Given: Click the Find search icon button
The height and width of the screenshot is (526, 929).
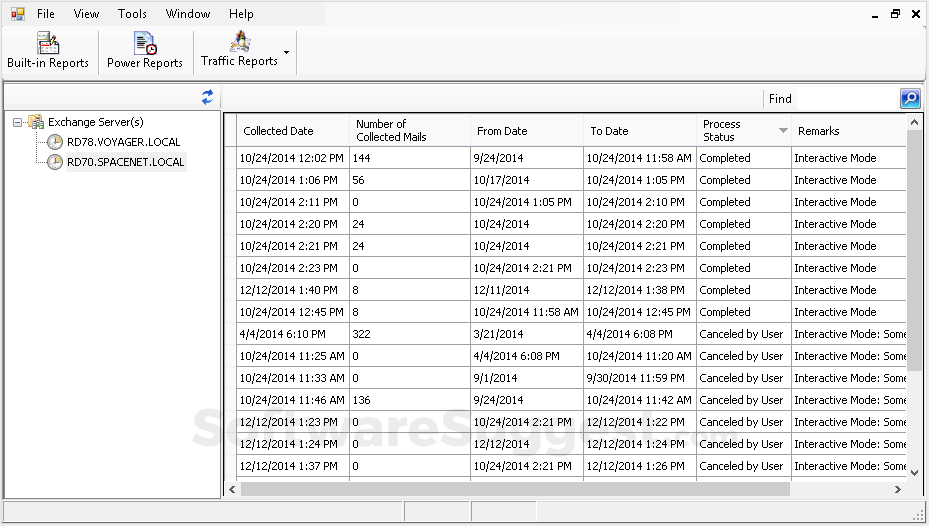Looking at the screenshot, I should (x=909, y=98).
